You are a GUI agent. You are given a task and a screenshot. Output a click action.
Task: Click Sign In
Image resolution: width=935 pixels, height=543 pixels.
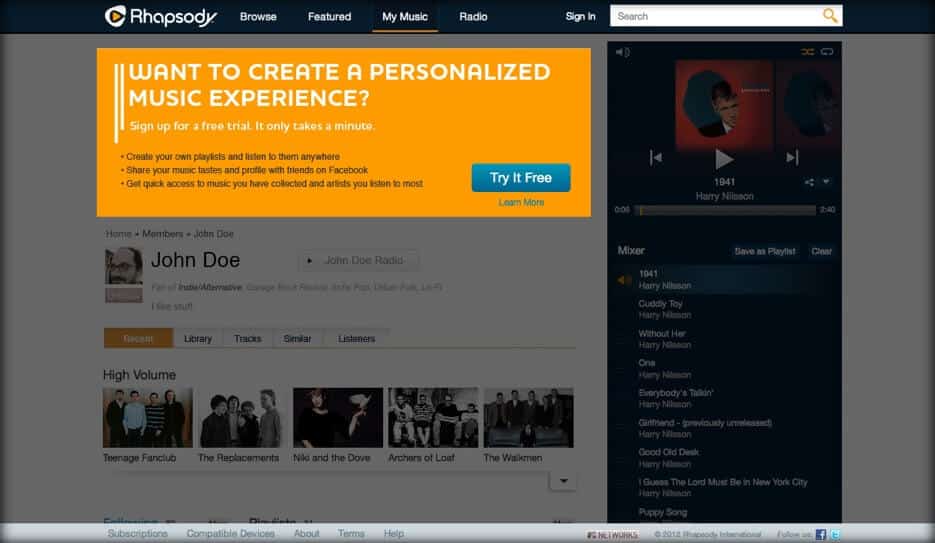(580, 16)
